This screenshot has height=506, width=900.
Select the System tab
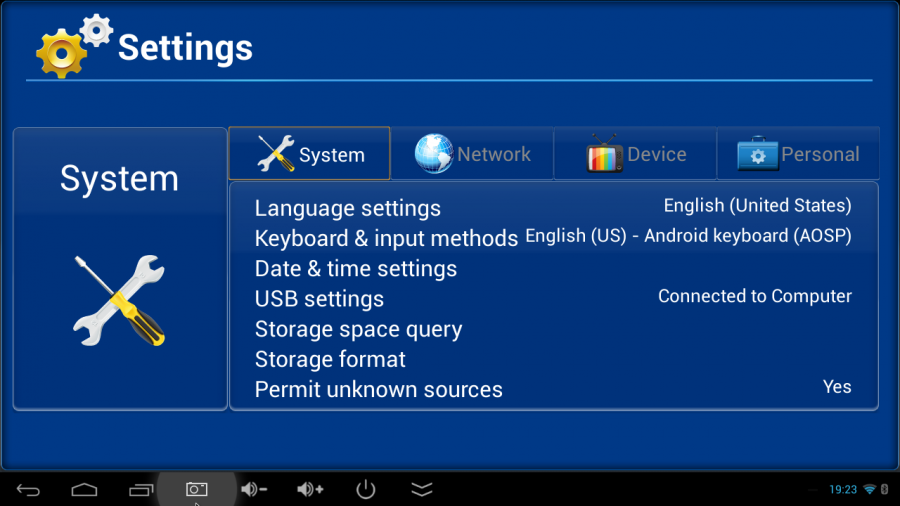309,154
